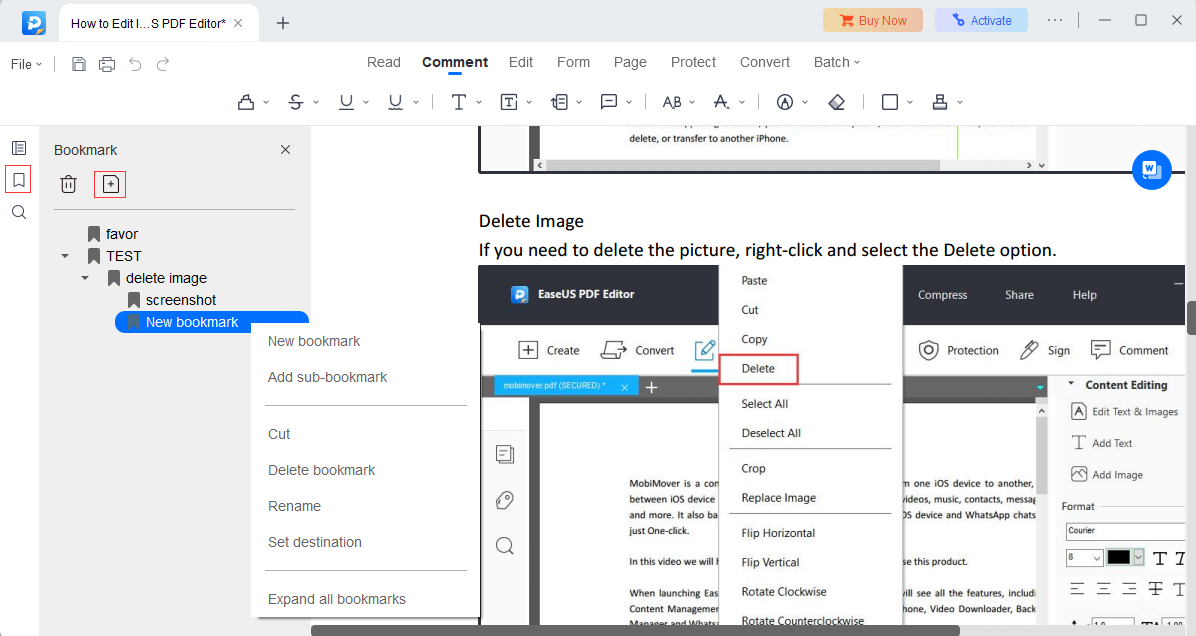This screenshot has height=636, width=1196.
Task: Select the squiggly underline tool
Action: 395,102
